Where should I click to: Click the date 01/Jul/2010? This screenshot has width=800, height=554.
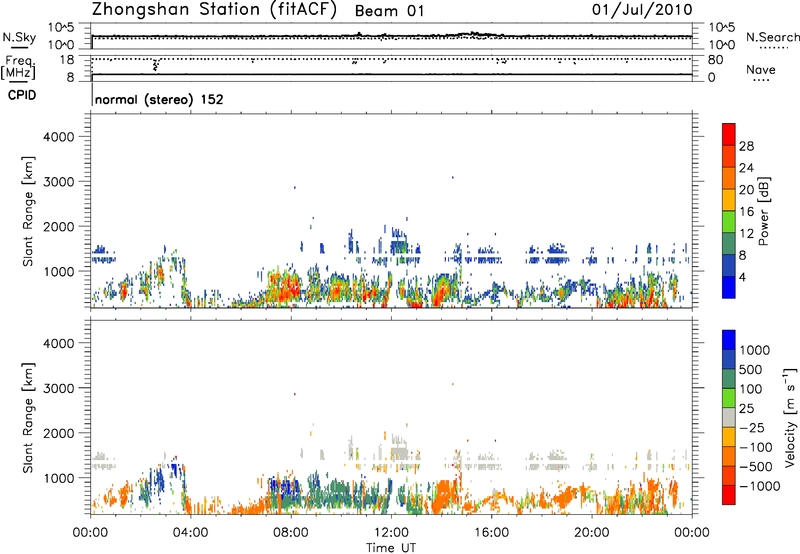[642, 10]
